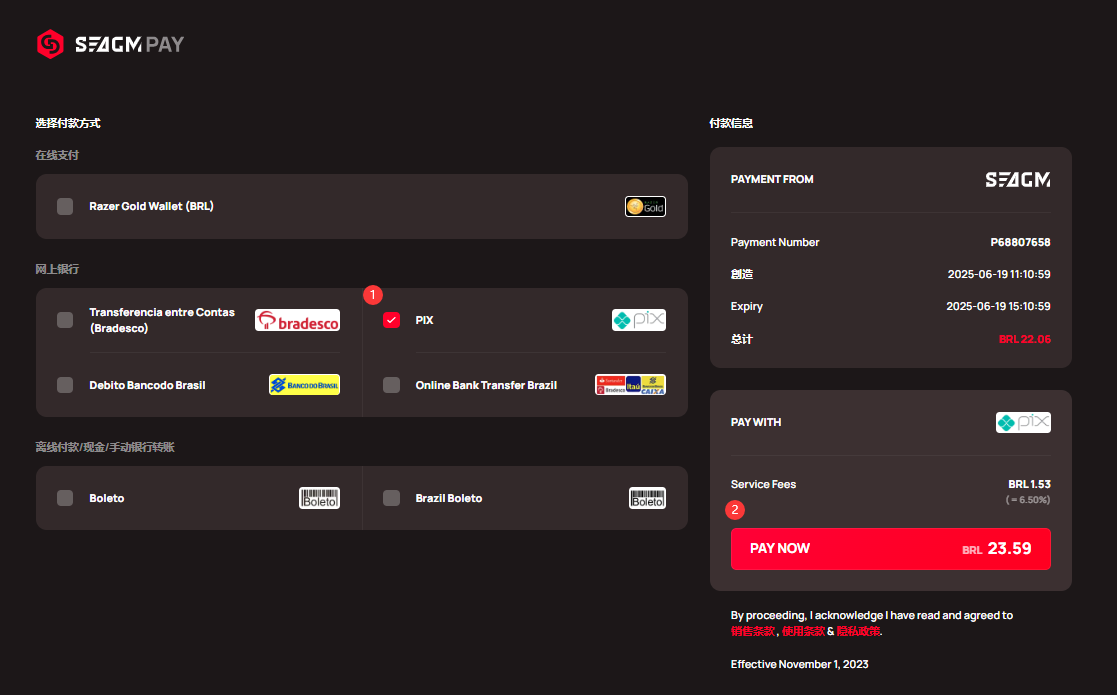Click the expiry time 2025-06-19 15:10:59
Viewport: 1117px width, 695px height.
tap(998, 306)
